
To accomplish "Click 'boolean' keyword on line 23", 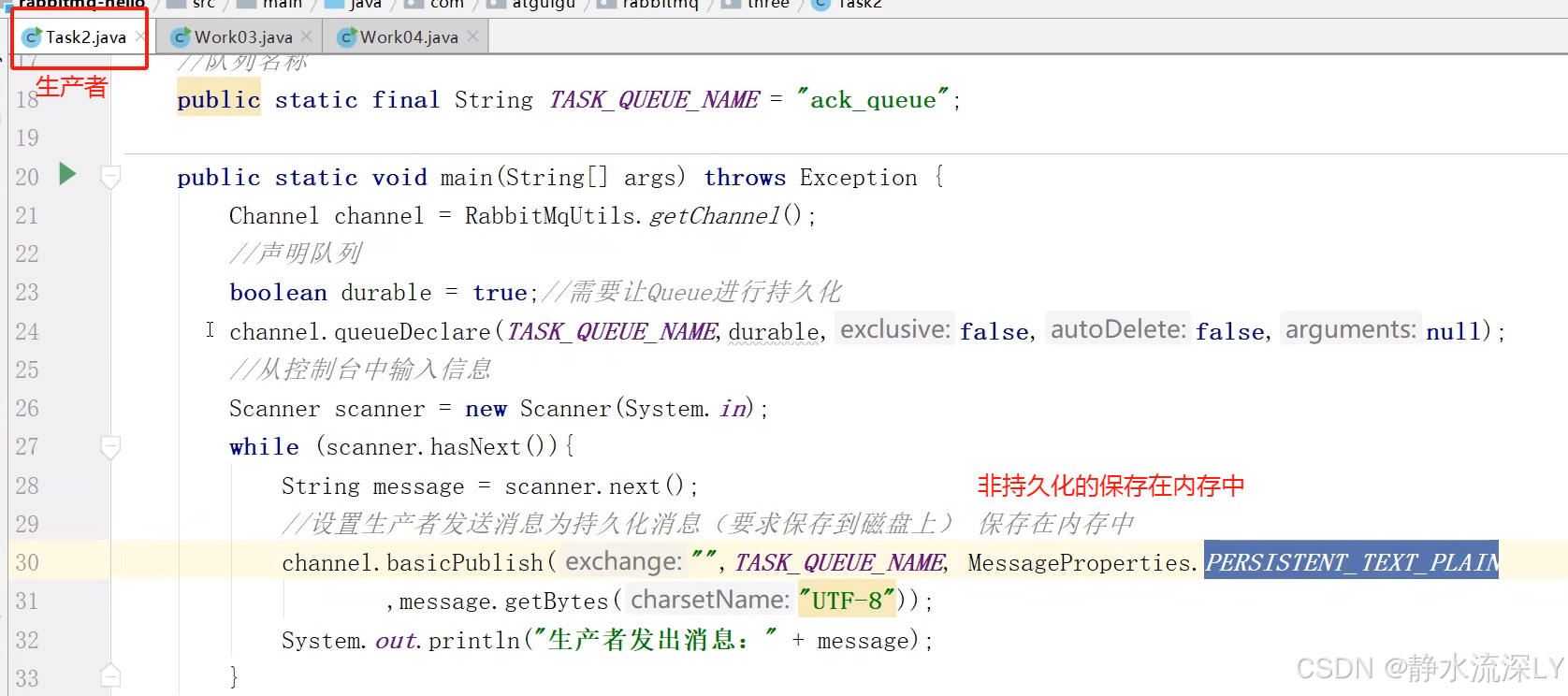I will pos(278,293).
